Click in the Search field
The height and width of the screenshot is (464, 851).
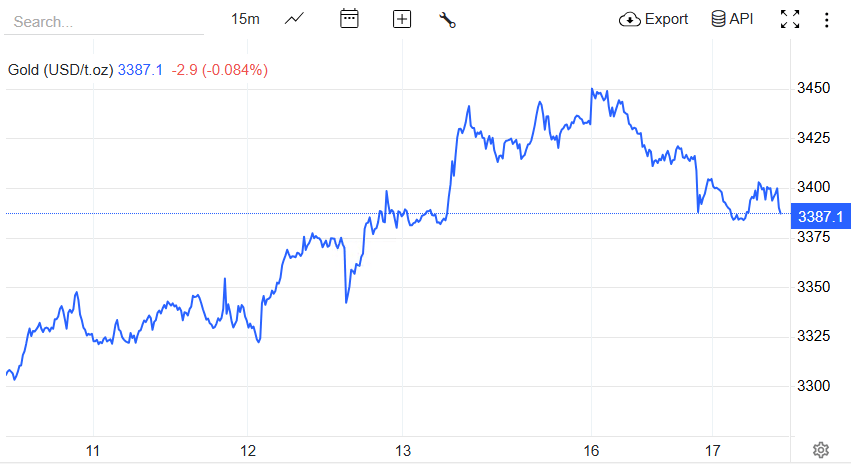104,22
